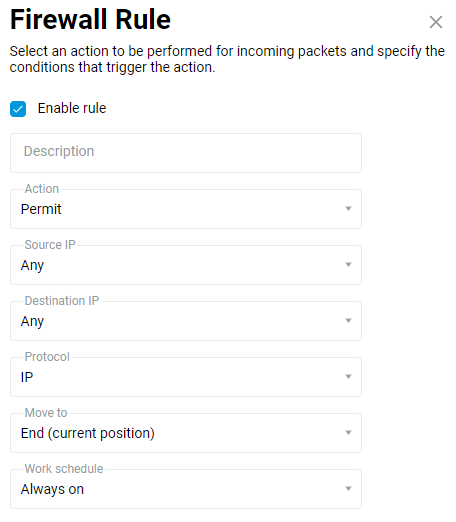Click the Enable rule label text

tap(72, 108)
